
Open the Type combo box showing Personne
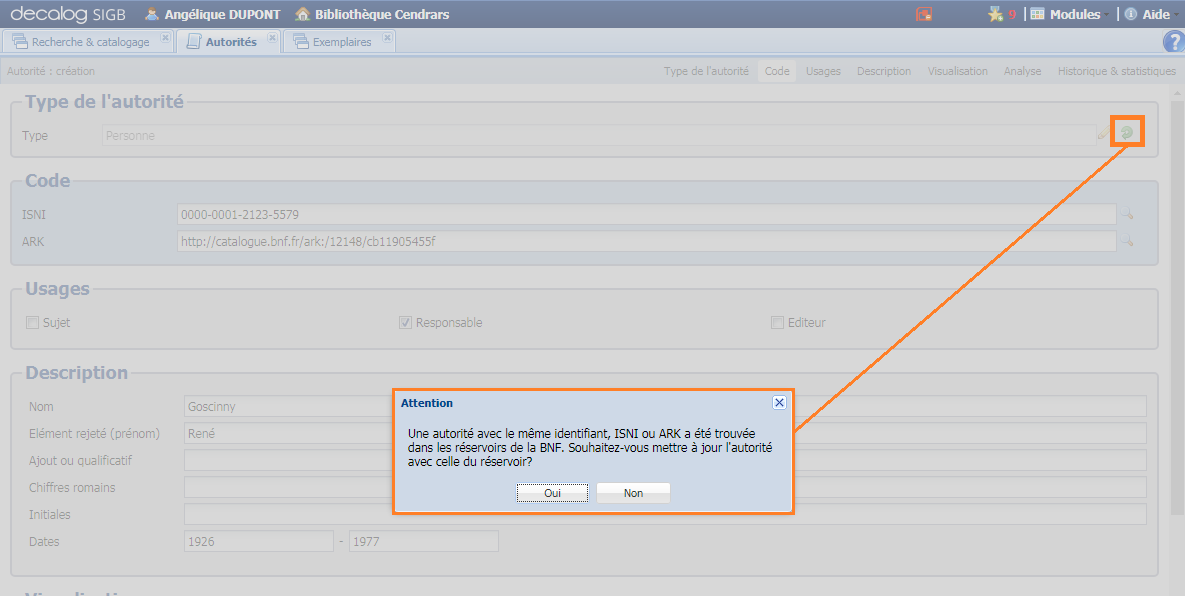tap(598, 135)
